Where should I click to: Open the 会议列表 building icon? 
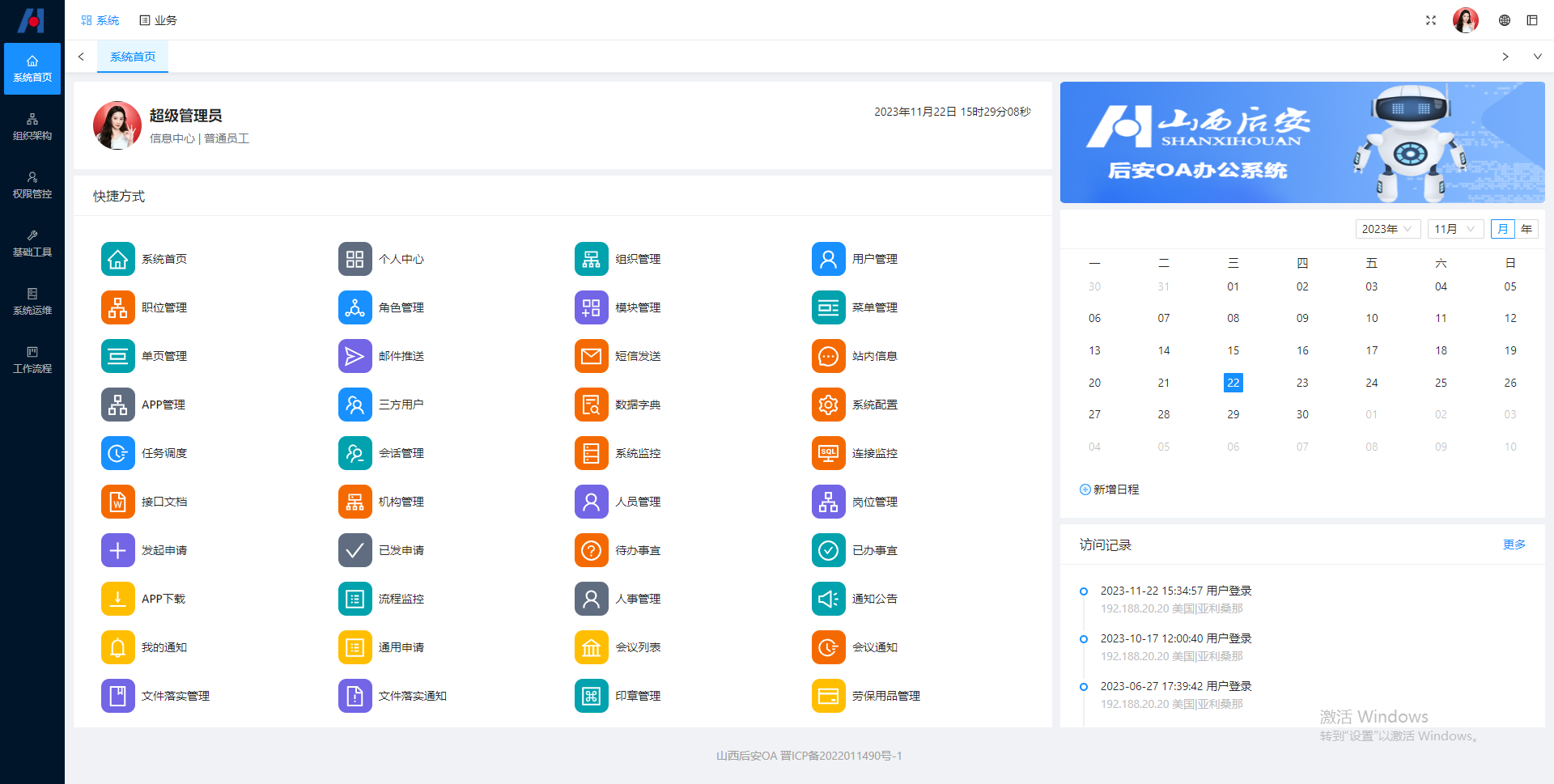[591, 647]
